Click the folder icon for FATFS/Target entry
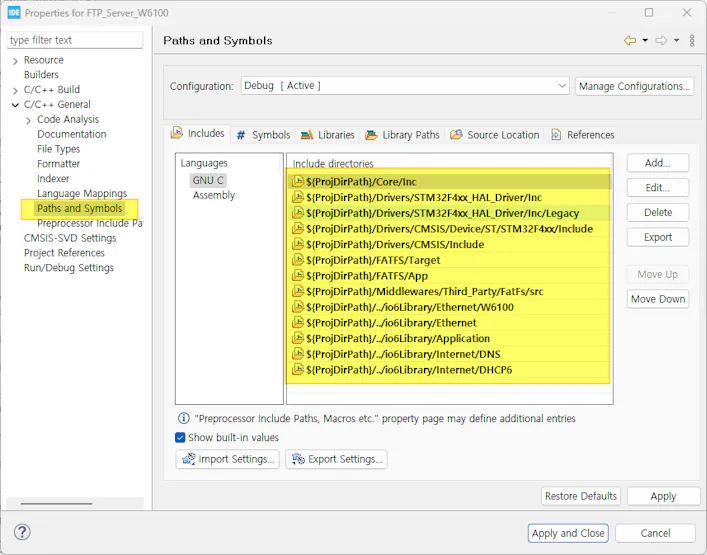The image size is (707, 555). 298,260
